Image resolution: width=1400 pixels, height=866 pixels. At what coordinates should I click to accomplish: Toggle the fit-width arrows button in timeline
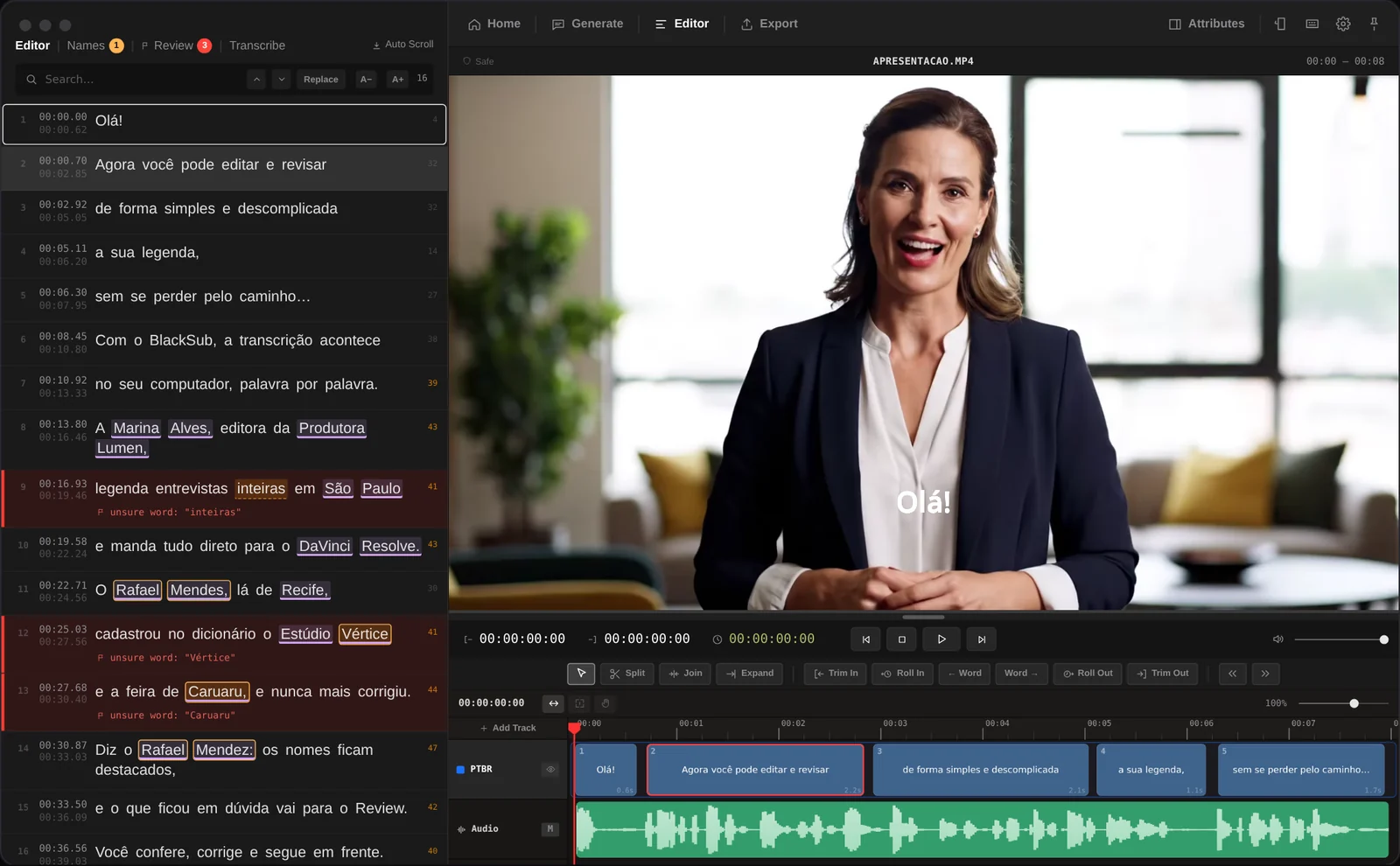(554, 703)
